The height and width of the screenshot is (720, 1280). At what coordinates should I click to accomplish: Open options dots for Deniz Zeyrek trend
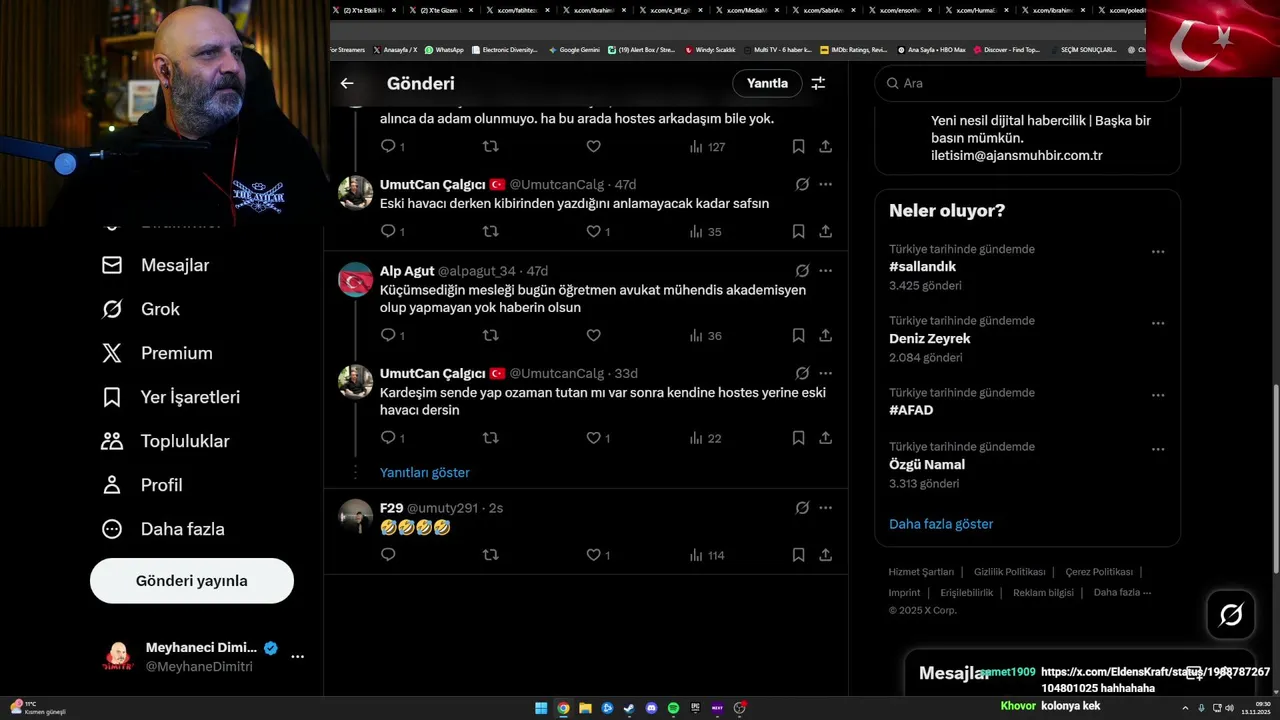coord(1158,323)
